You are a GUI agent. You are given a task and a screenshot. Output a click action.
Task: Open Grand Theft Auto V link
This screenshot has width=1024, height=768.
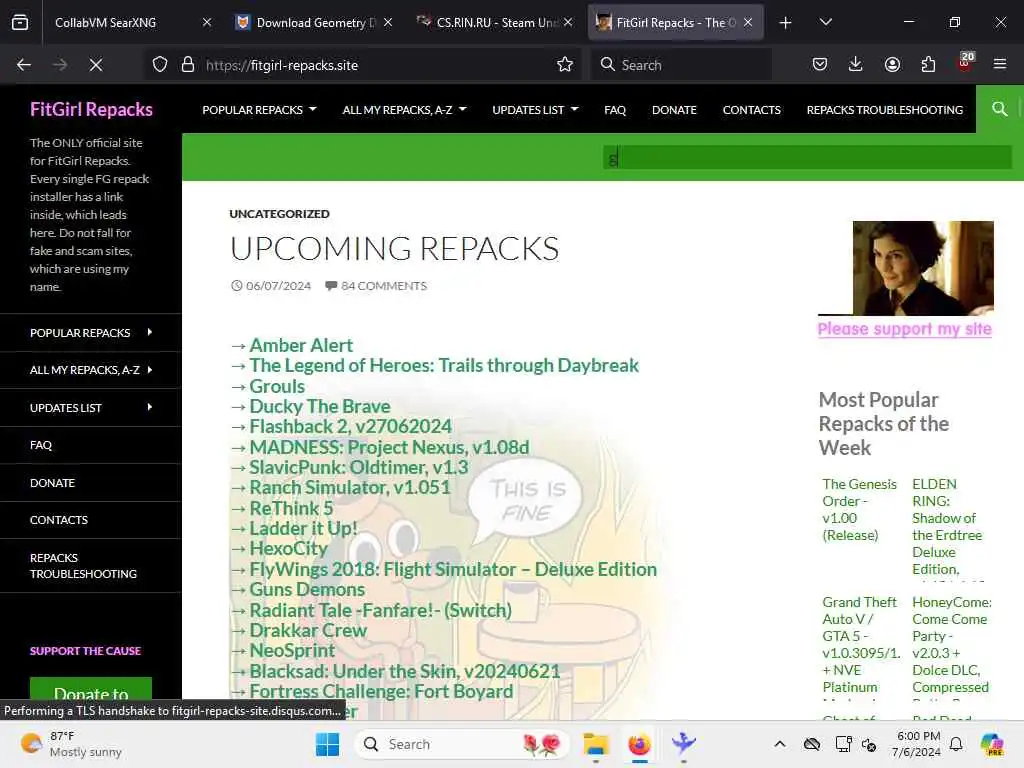click(861, 644)
